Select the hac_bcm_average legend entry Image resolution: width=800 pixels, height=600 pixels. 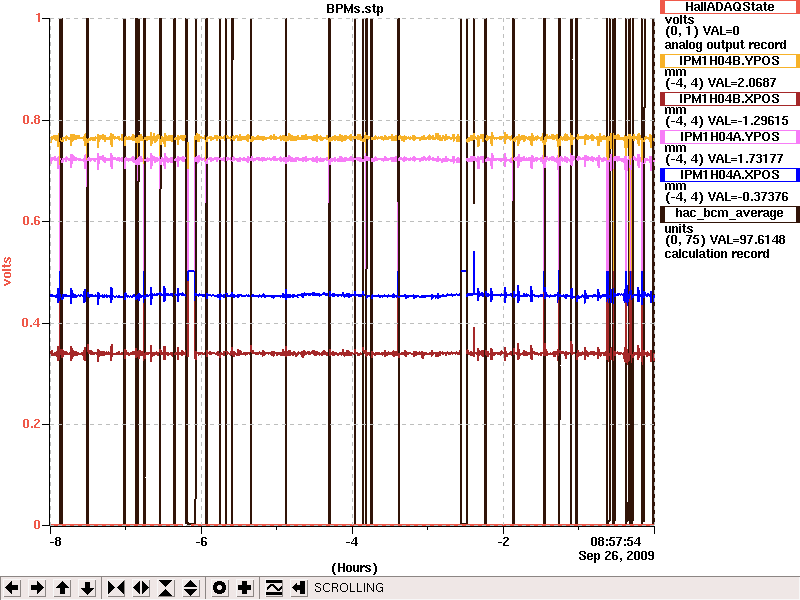[730, 213]
